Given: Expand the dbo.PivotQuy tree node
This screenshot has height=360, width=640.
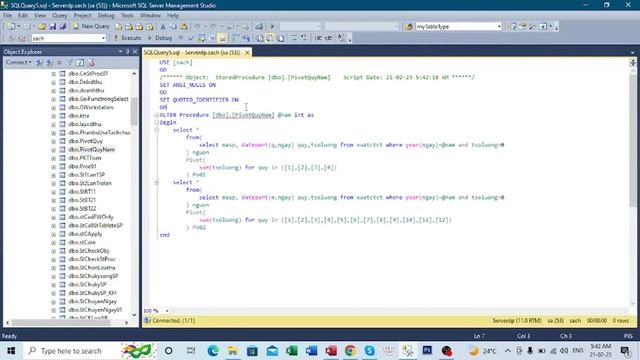Looking at the screenshot, I should tap(53, 141).
